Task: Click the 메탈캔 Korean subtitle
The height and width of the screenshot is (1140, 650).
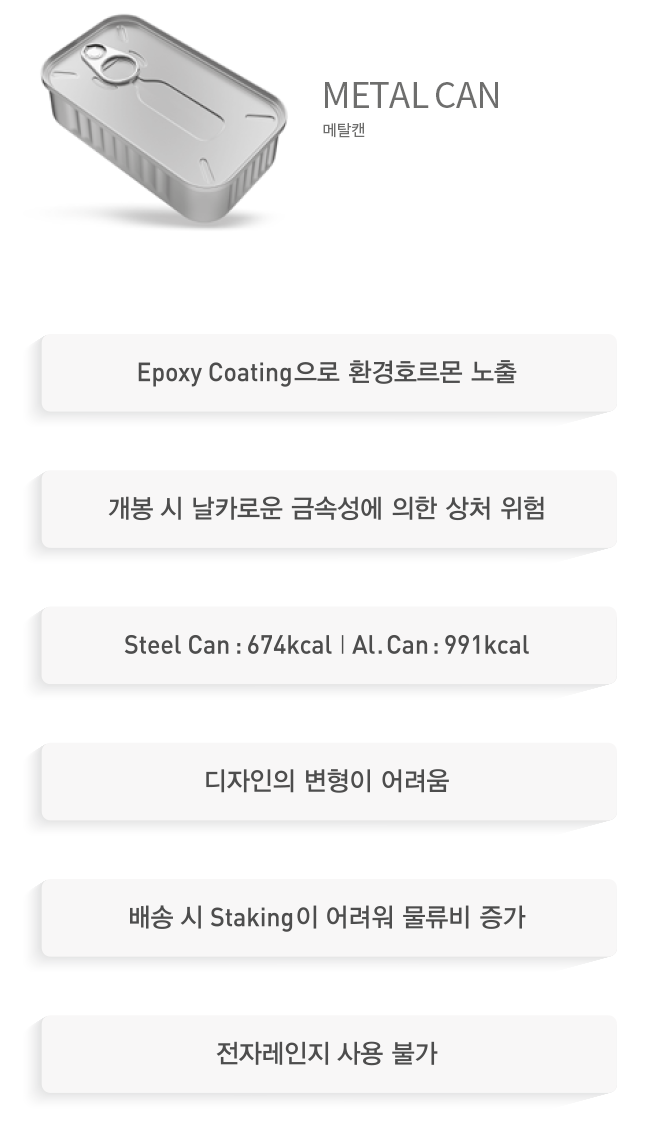Action: (x=343, y=129)
